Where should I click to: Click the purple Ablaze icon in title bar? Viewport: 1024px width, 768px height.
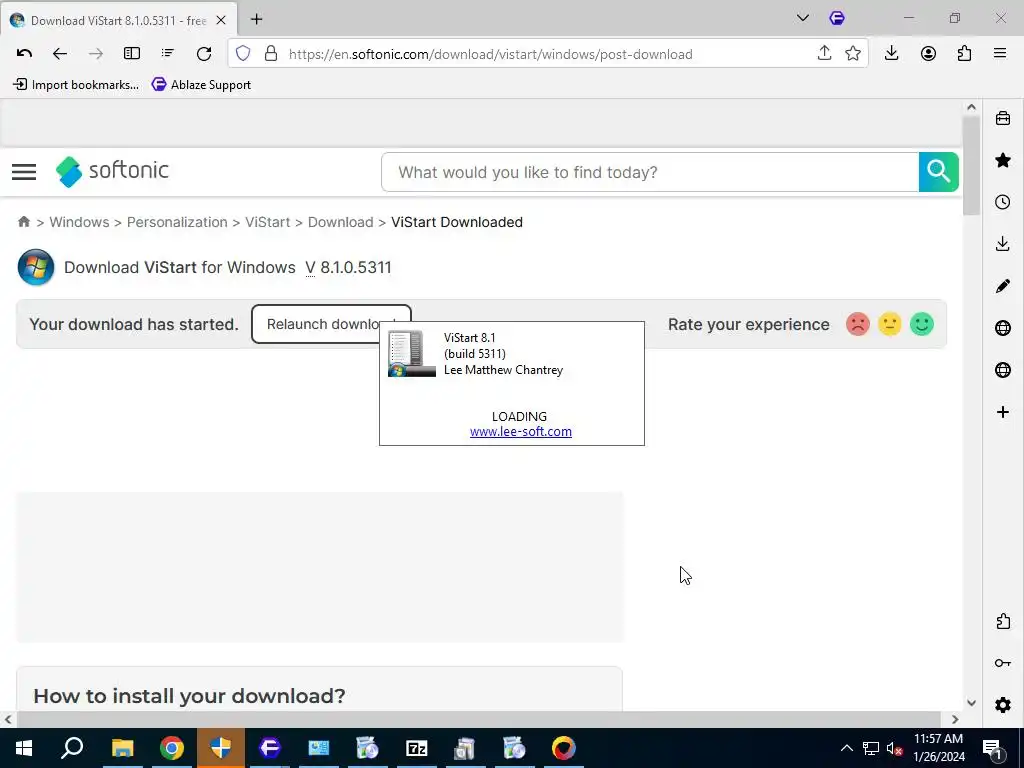point(837,18)
